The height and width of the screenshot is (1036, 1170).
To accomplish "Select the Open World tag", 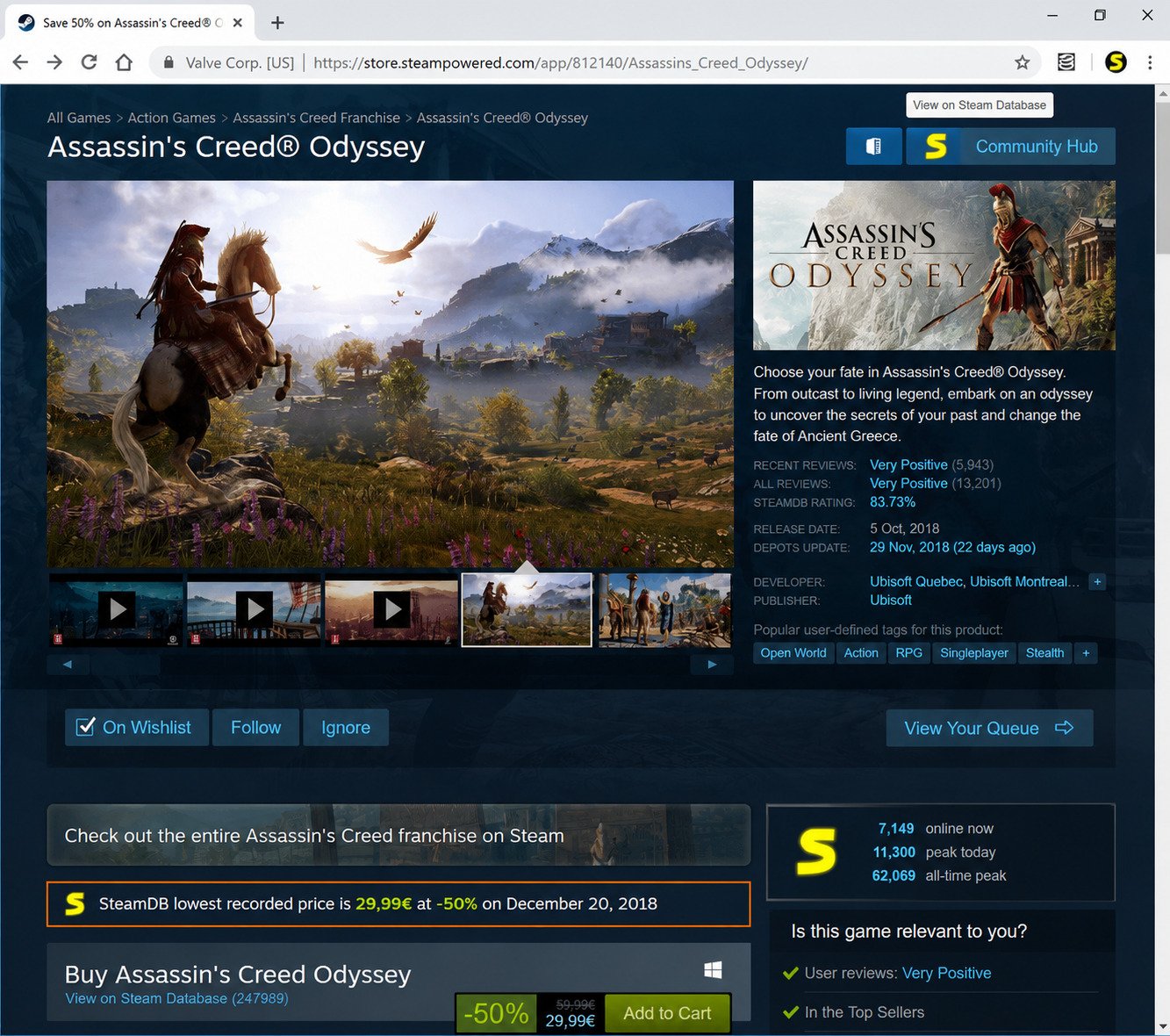I will pyautogui.click(x=793, y=652).
